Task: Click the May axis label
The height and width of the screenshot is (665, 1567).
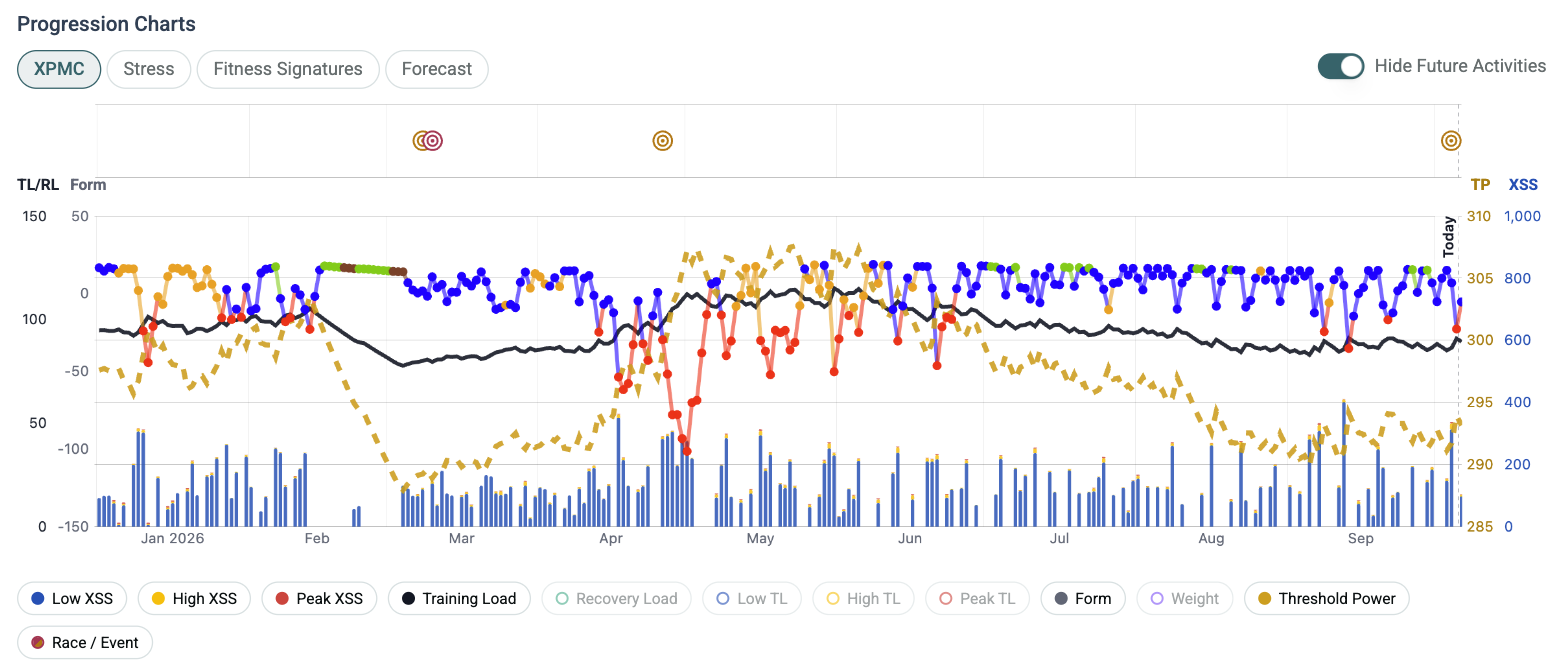Action: (760, 540)
